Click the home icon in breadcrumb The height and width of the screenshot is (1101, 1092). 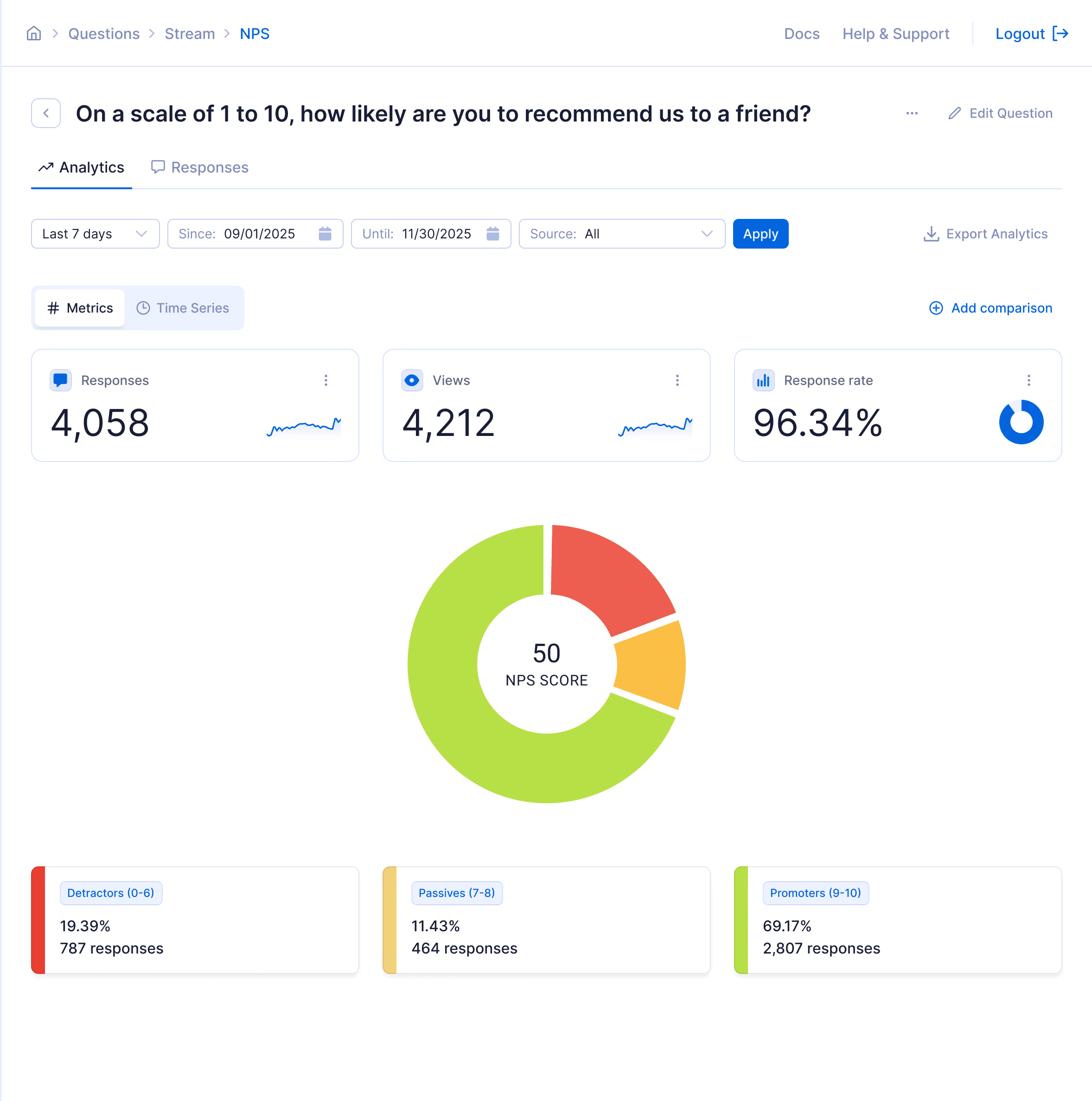click(x=33, y=33)
